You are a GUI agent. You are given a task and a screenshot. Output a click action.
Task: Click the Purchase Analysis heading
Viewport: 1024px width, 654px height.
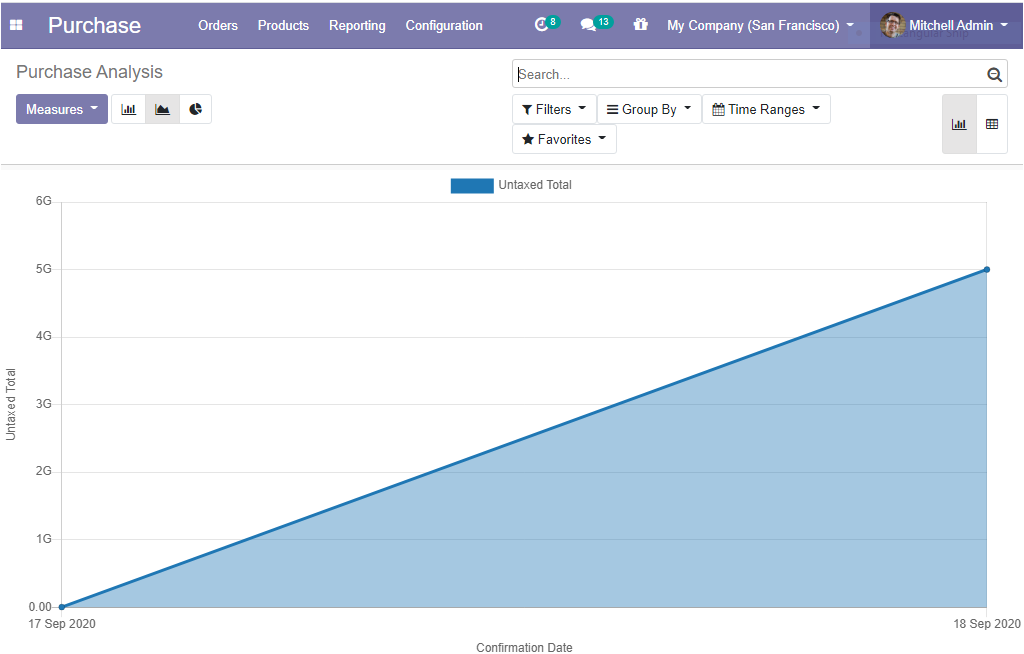[x=89, y=72]
